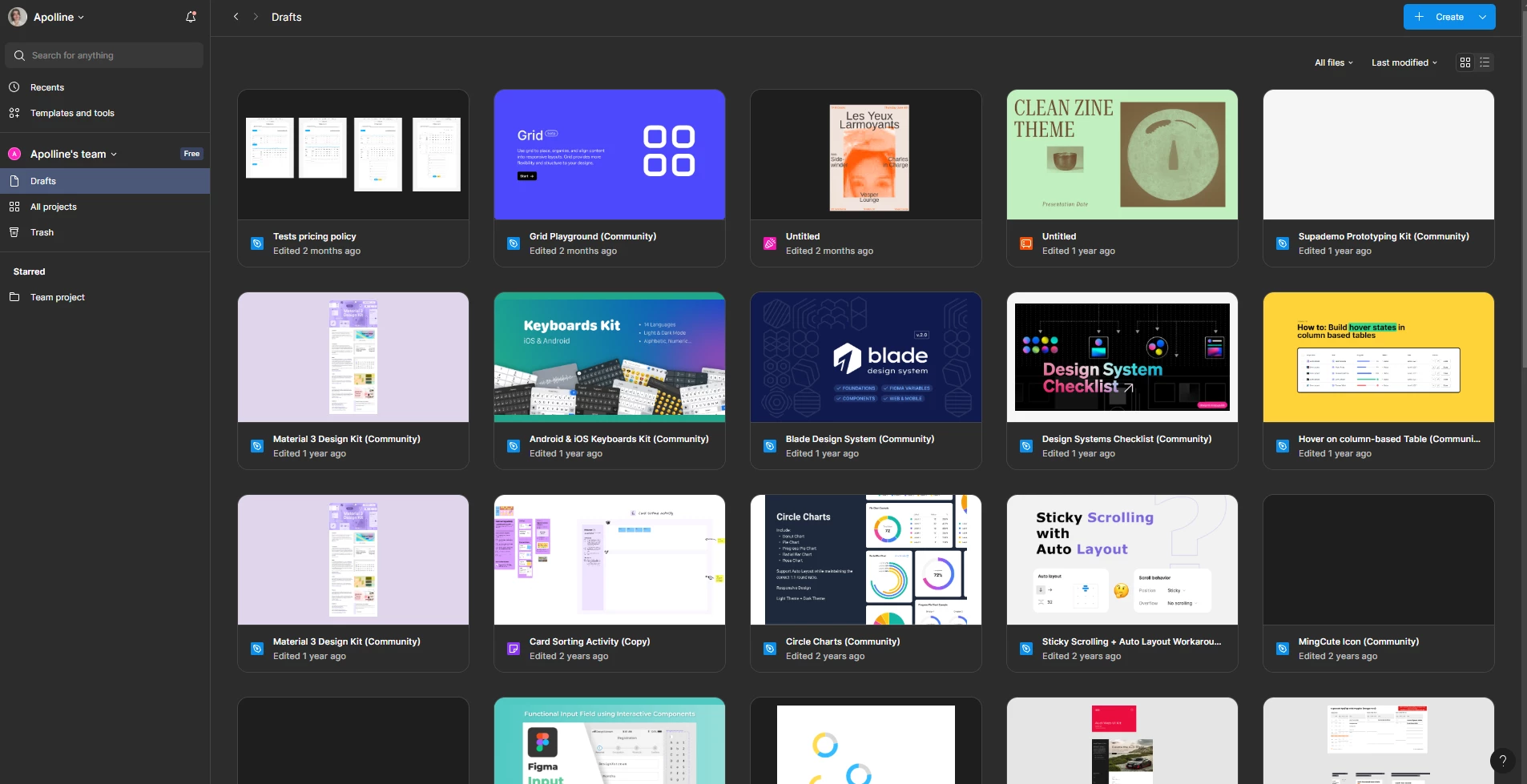Click file icon of Blade Design System
This screenshot has width=1527, height=784.
770,446
